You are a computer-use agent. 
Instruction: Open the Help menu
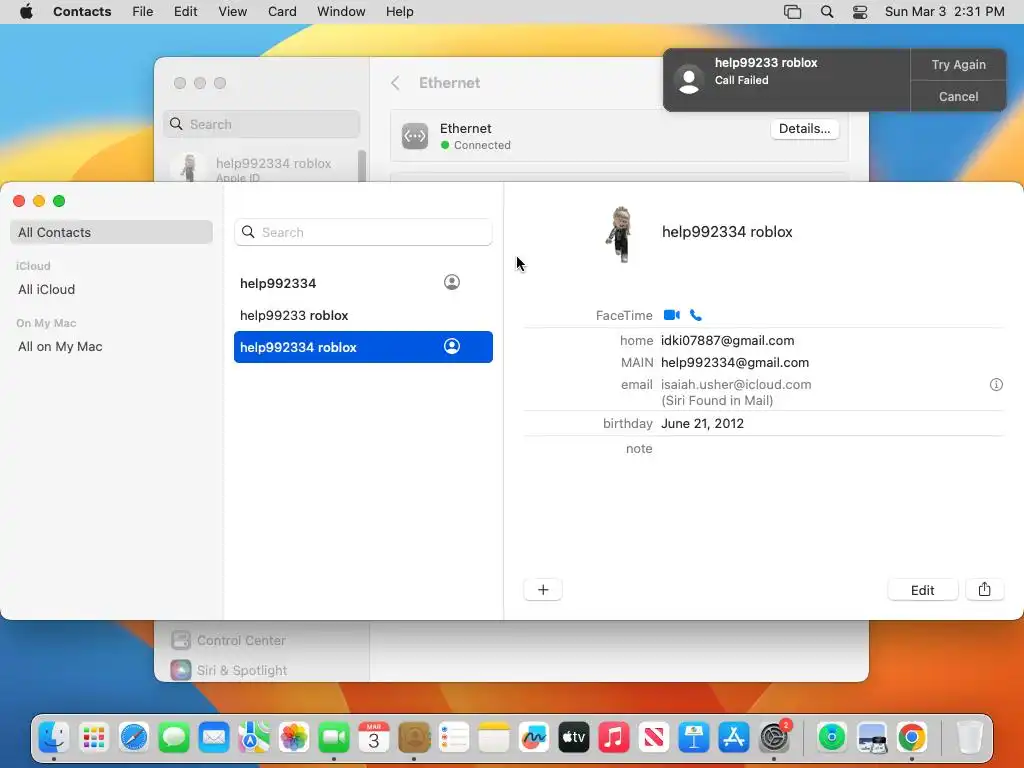[399, 12]
